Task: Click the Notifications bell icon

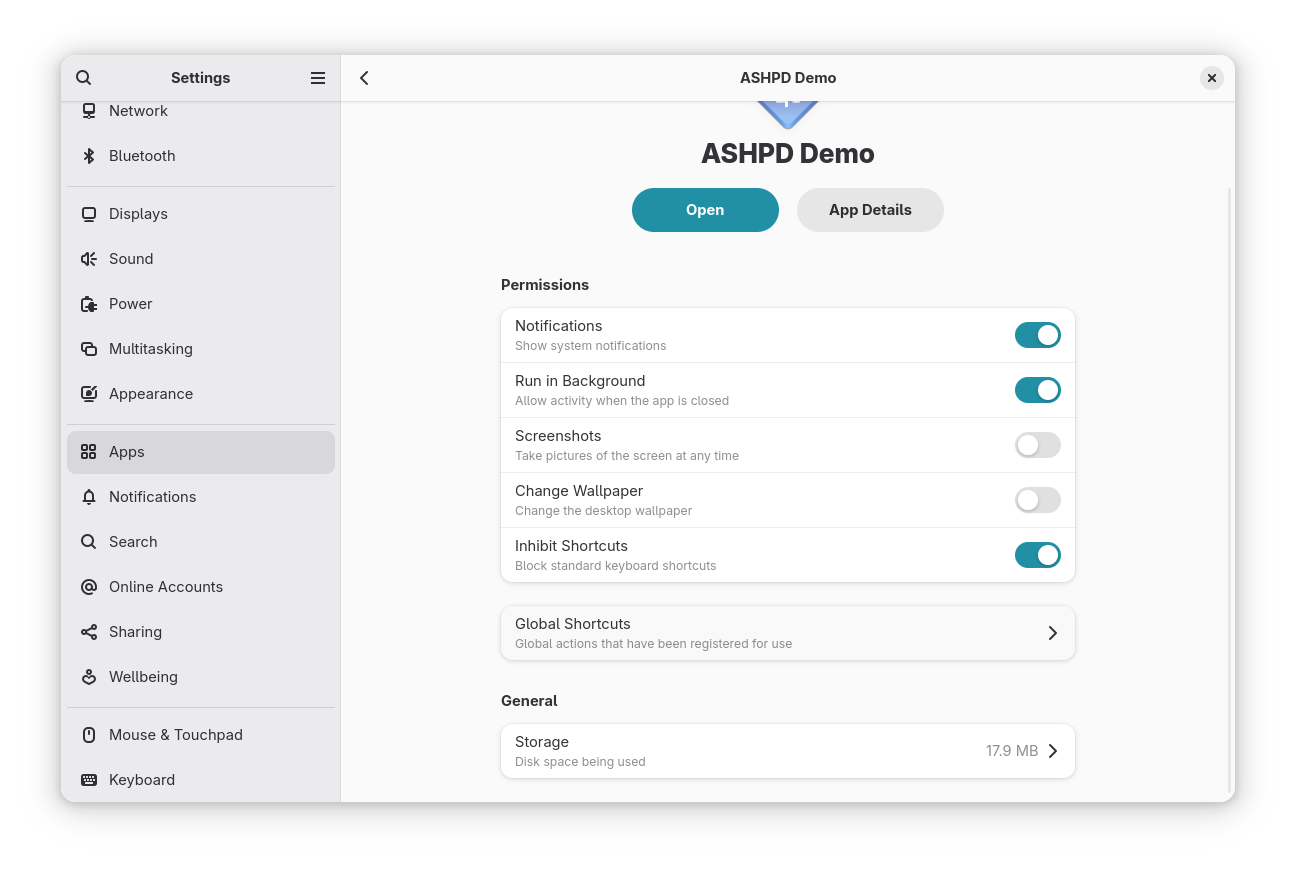Action: [x=89, y=497]
